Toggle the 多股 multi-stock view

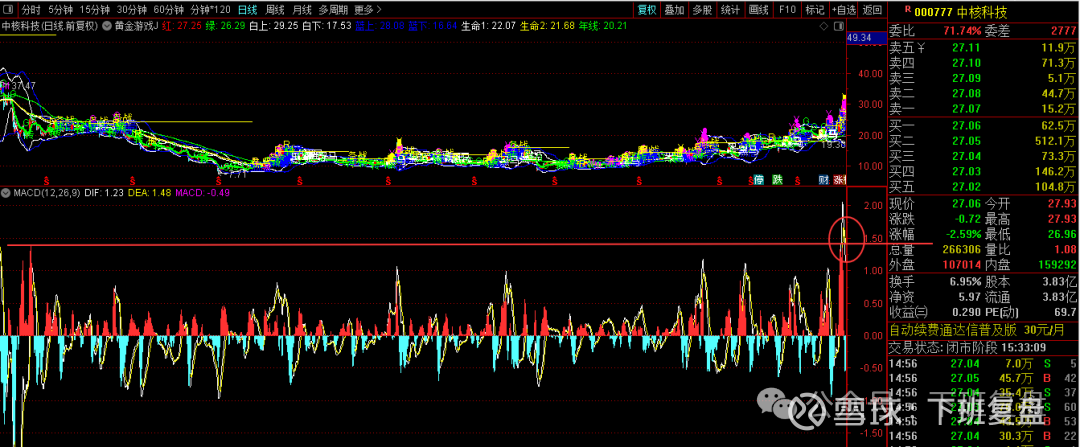(703, 10)
